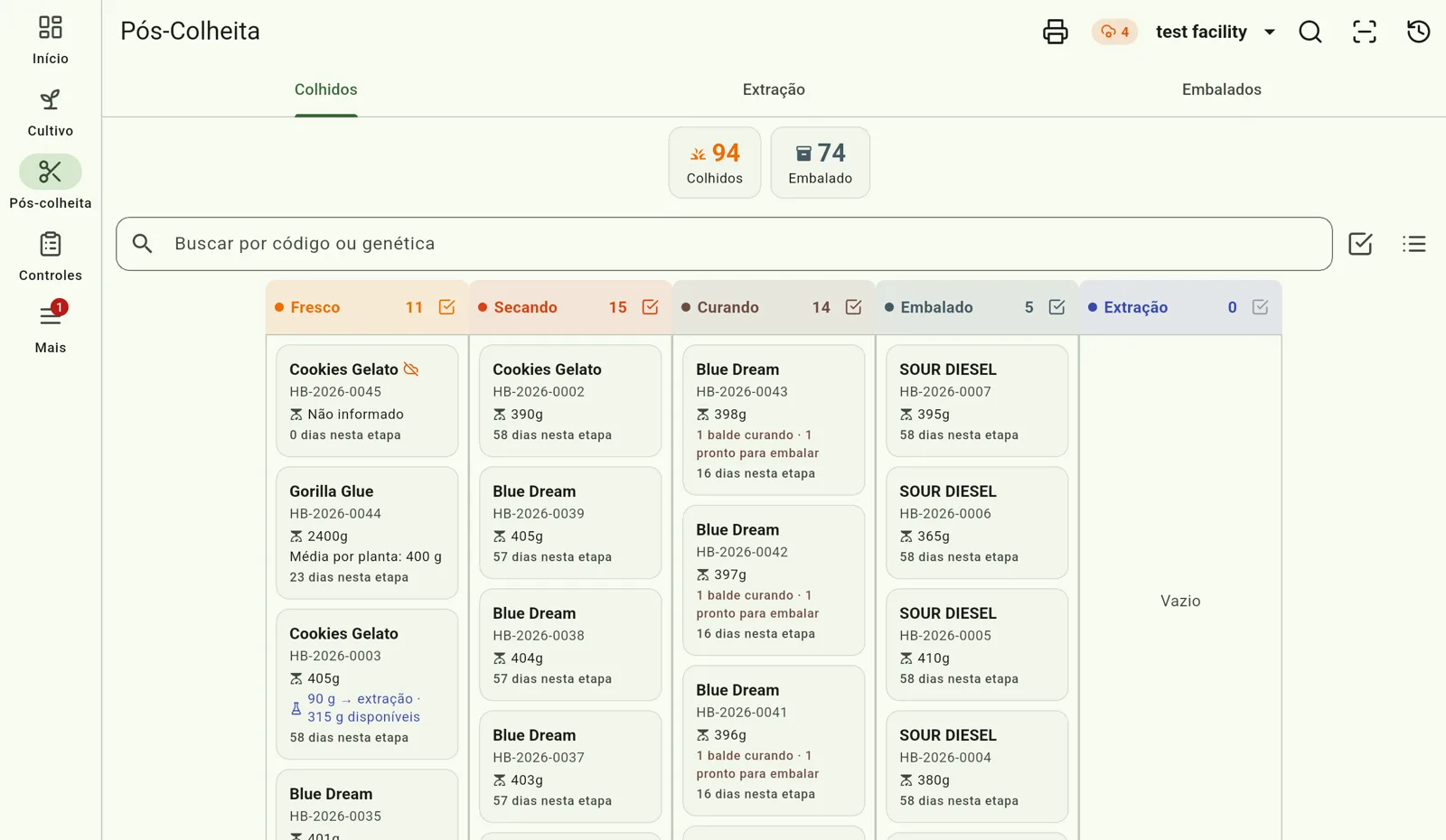The width and height of the screenshot is (1446, 840).
Task: Open the Início dashboard icon
Action: click(51, 27)
